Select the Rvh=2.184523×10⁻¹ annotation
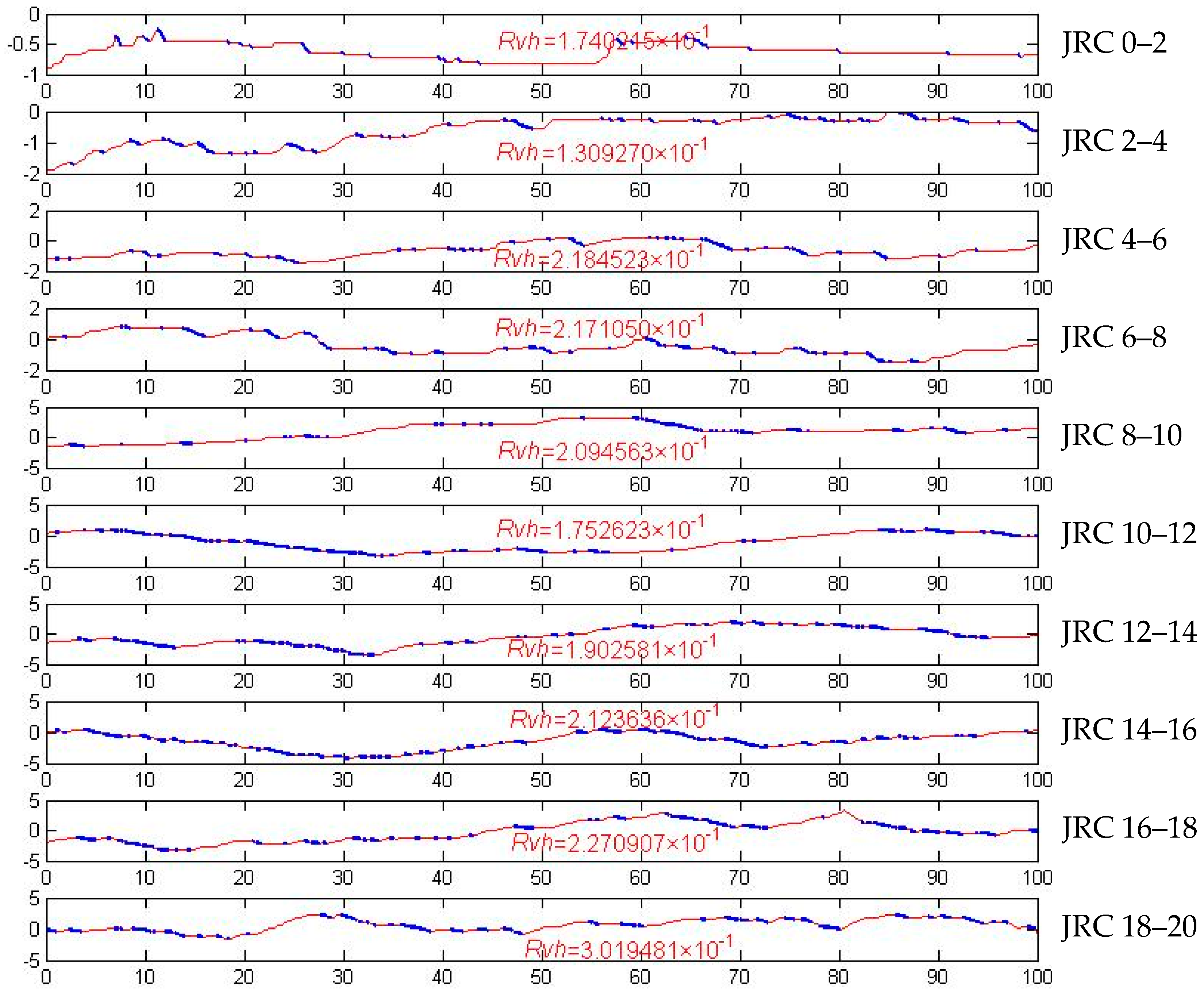The width and height of the screenshot is (1204, 993). pos(598,259)
